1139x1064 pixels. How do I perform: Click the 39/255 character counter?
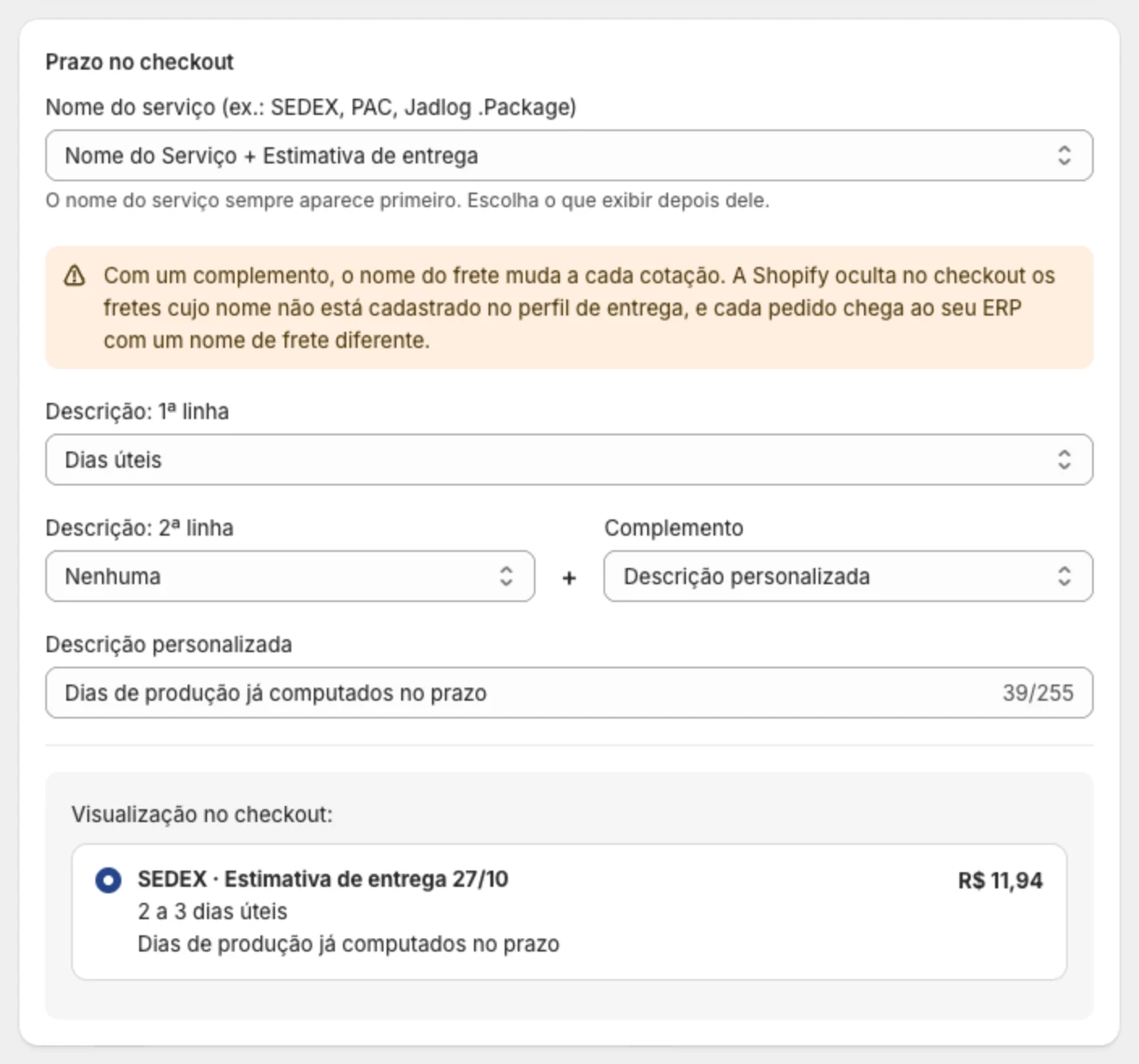coord(1038,693)
